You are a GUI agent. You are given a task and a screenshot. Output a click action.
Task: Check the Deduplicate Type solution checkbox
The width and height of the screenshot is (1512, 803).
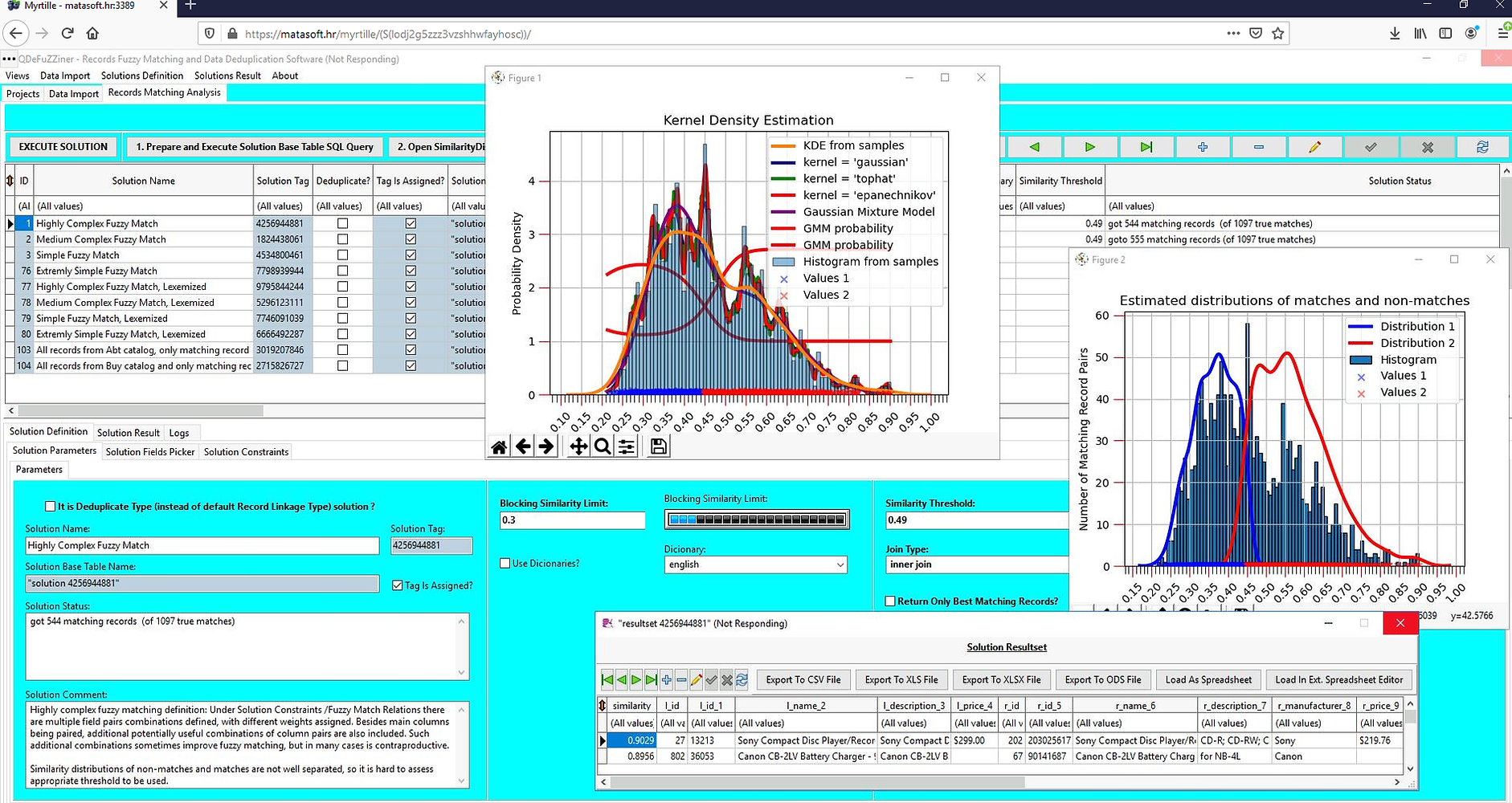[51, 507]
